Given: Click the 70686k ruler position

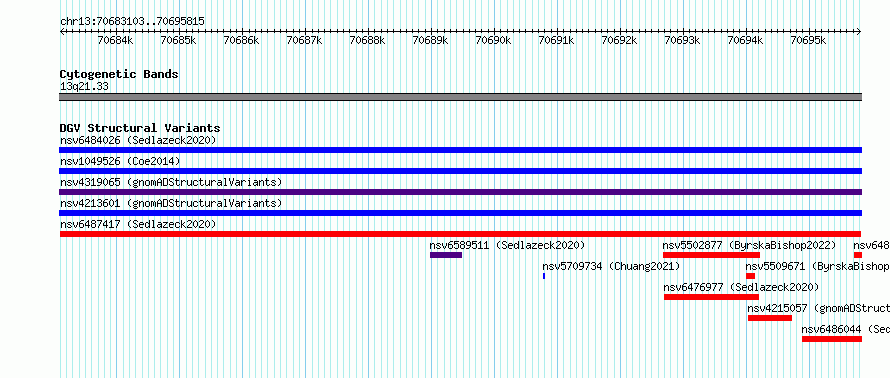Looking at the screenshot, I should pos(242,40).
